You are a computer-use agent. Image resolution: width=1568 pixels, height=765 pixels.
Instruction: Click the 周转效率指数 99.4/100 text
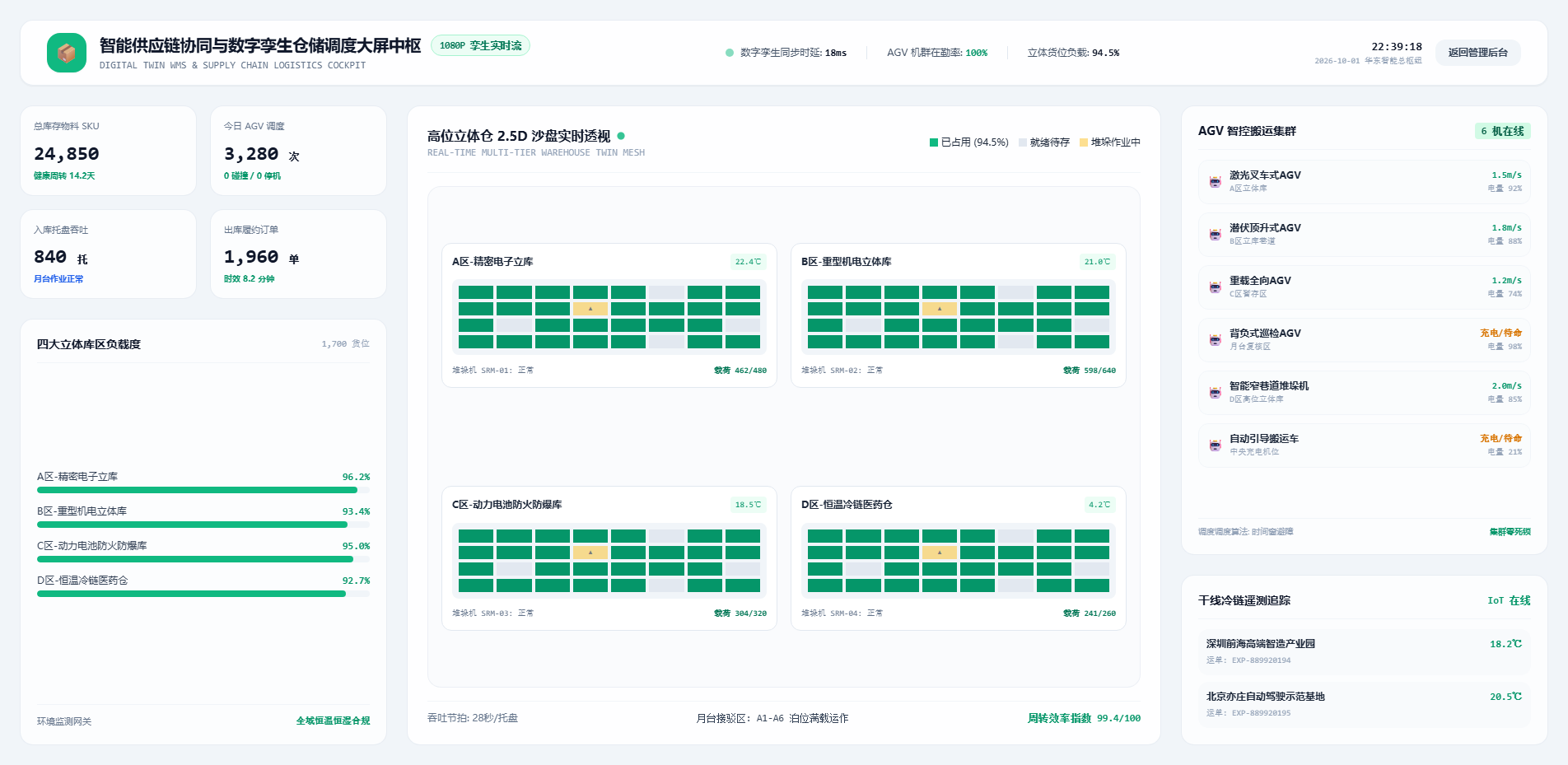[1084, 719]
